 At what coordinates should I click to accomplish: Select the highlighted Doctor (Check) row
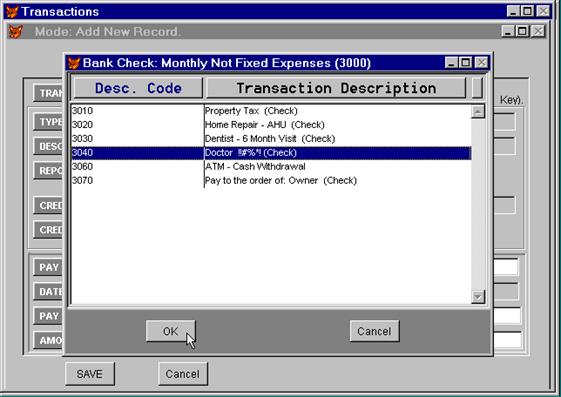point(271,153)
